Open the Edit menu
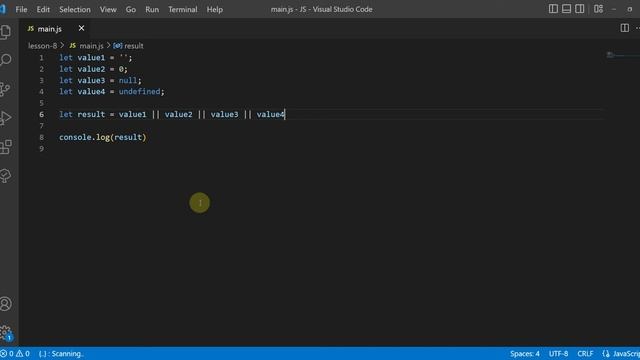 click(43, 9)
